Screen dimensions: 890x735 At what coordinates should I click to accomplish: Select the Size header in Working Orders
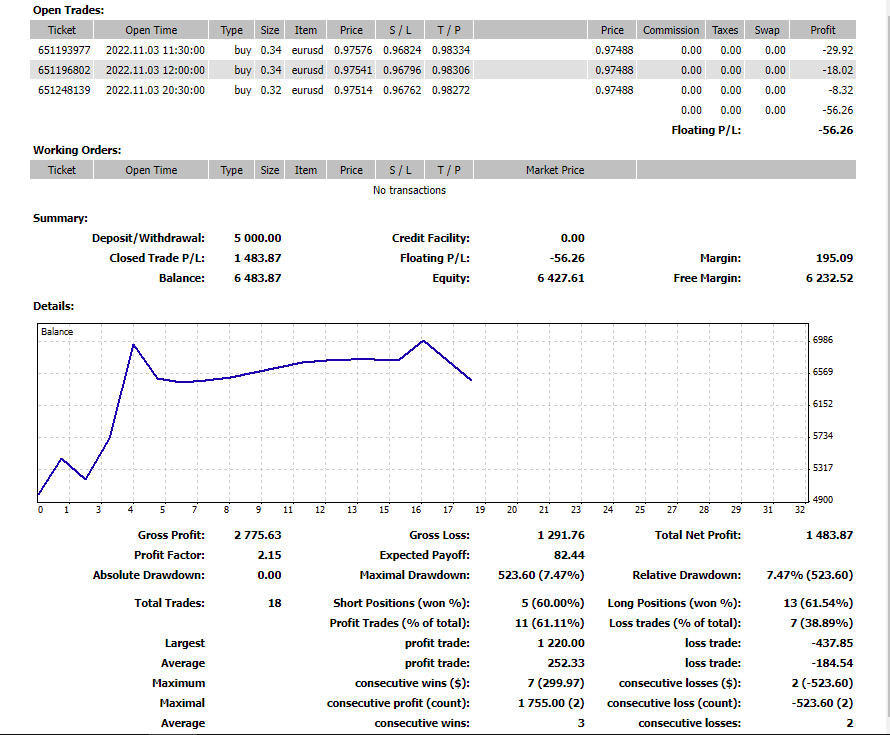270,170
